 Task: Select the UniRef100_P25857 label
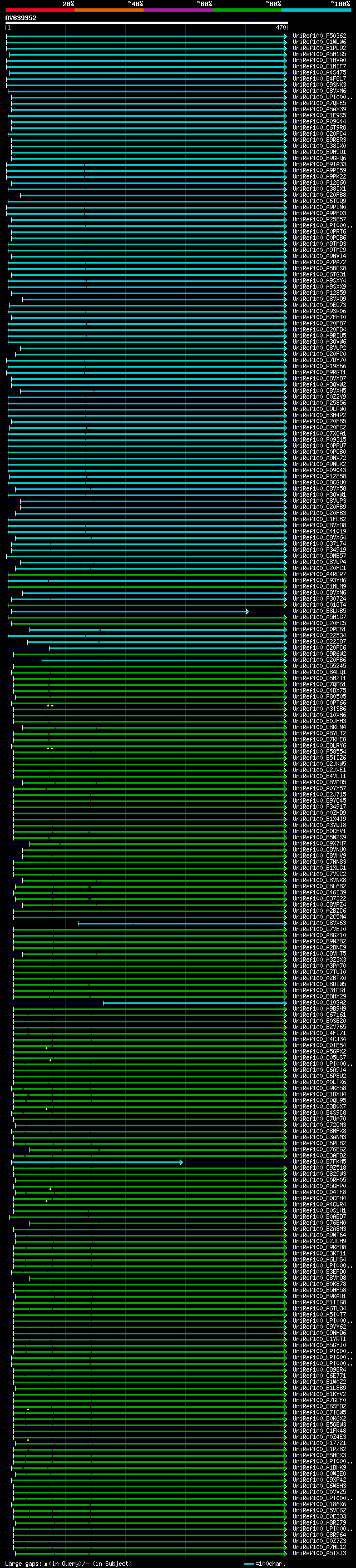[319, 219]
